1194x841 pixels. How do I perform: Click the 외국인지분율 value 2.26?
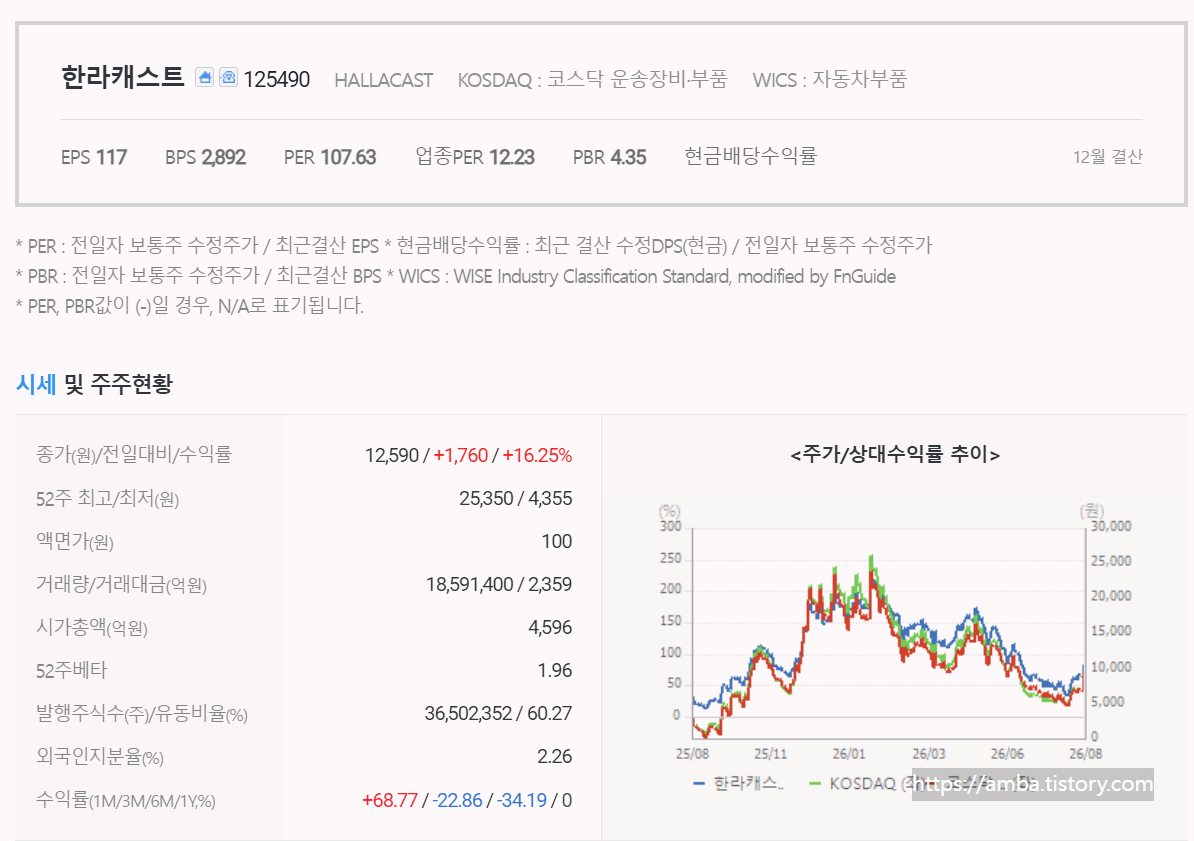click(x=554, y=756)
